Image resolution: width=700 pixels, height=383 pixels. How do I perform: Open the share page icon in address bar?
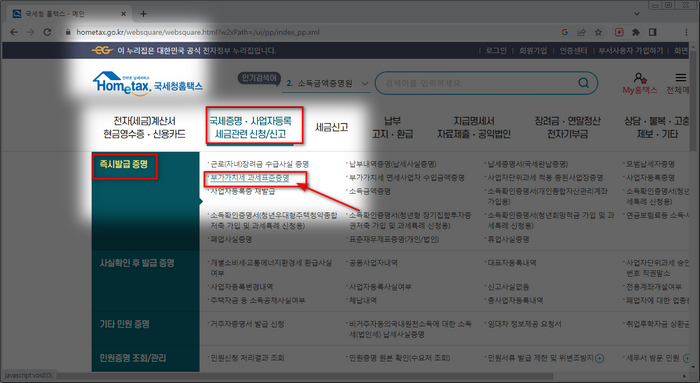coord(581,32)
